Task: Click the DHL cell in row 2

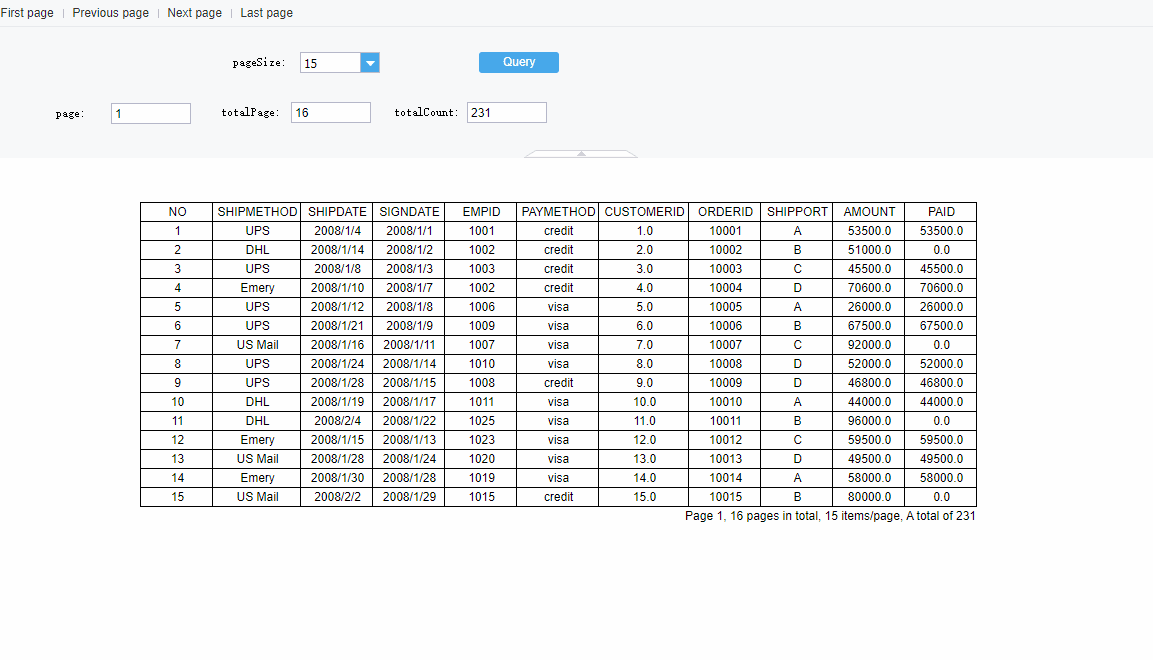Action: (256, 250)
